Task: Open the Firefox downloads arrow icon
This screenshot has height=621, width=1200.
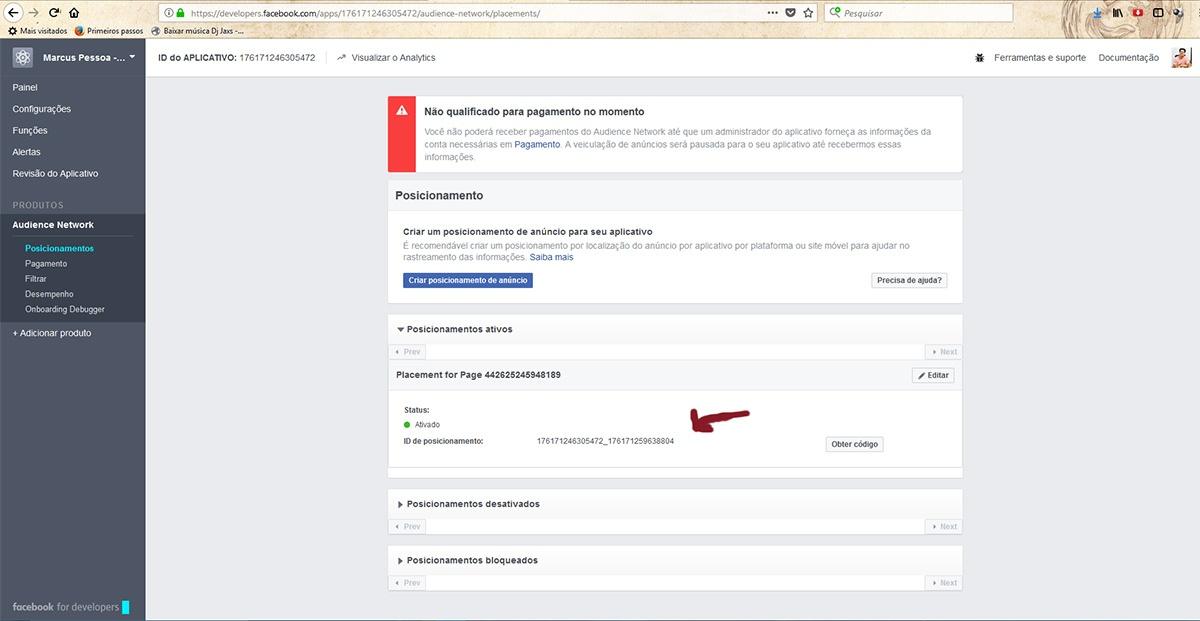Action: (1098, 13)
